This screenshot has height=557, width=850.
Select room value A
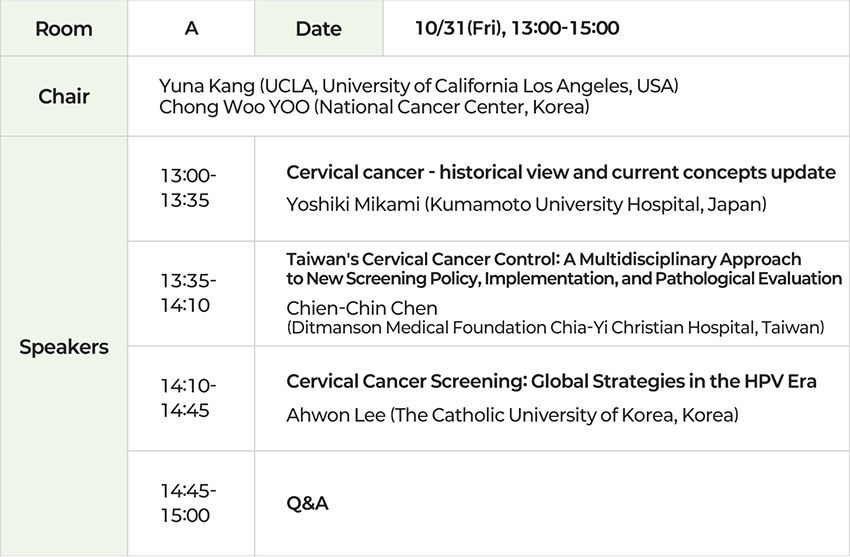pyautogui.click(x=191, y=28)
